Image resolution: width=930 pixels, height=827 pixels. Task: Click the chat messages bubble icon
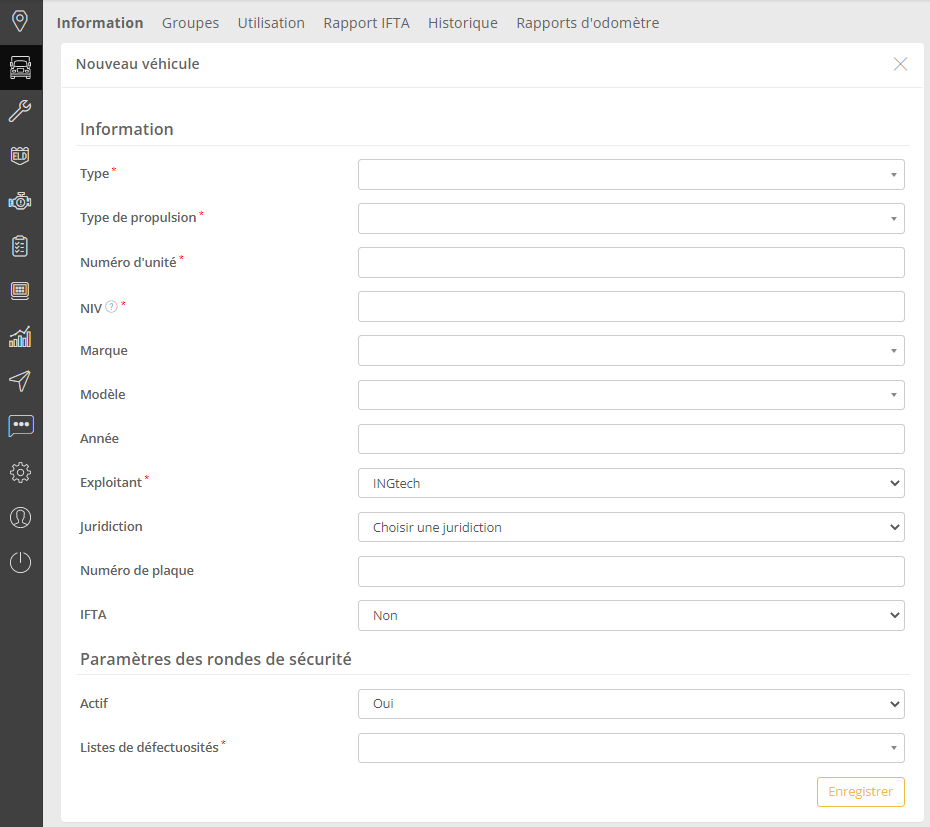20,426
